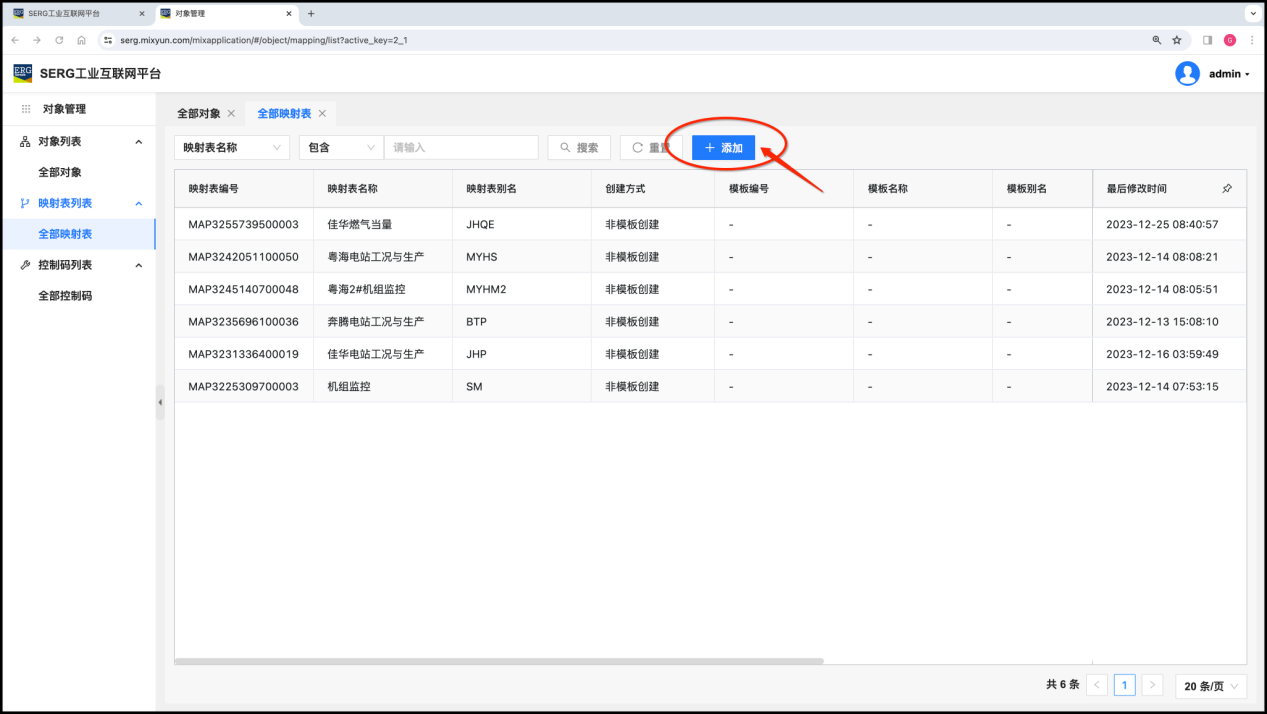
Task: Close the 全部对象 tab
Action: click(231, 114)
